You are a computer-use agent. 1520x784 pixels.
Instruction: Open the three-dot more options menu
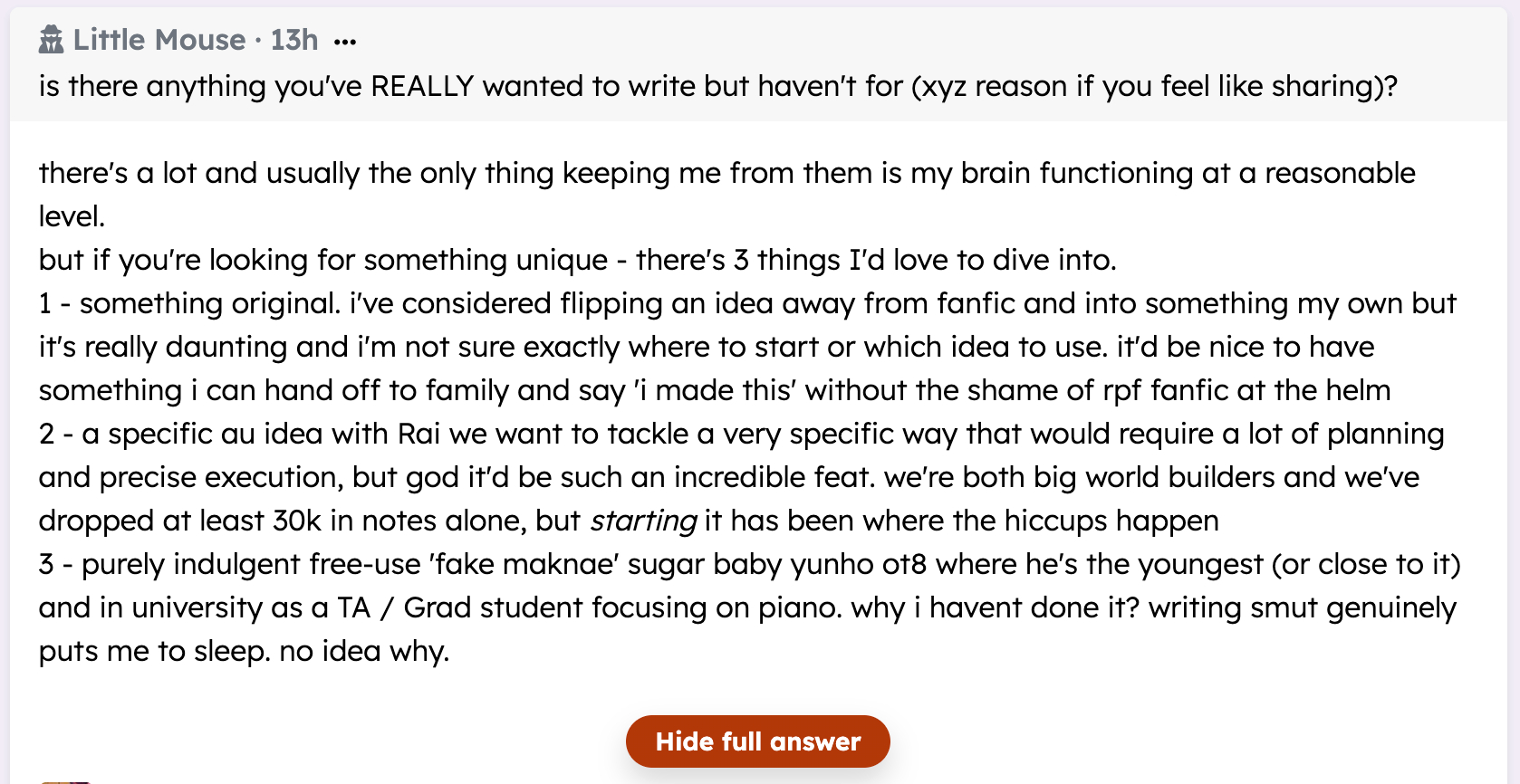(x=345, y=42)
